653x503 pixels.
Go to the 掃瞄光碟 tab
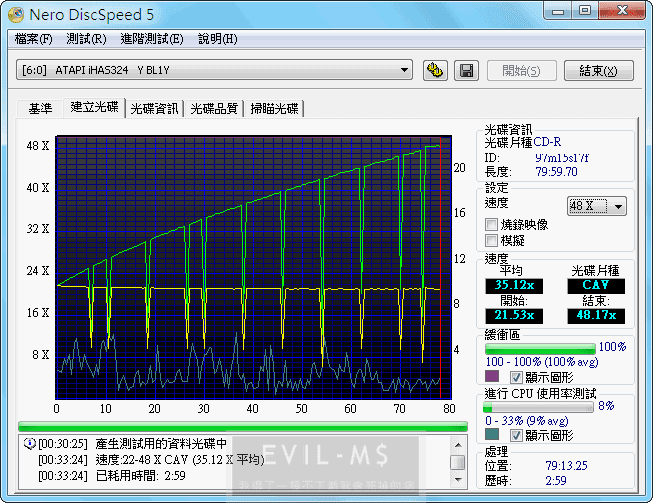(x=274, y=109)
